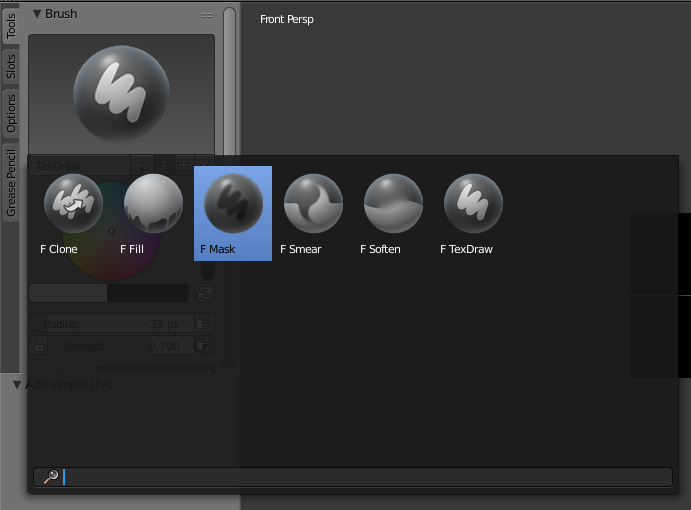Switch to Grease Pencil tab
The height and width of the screenshot is (510, 691).
point(11,183)
